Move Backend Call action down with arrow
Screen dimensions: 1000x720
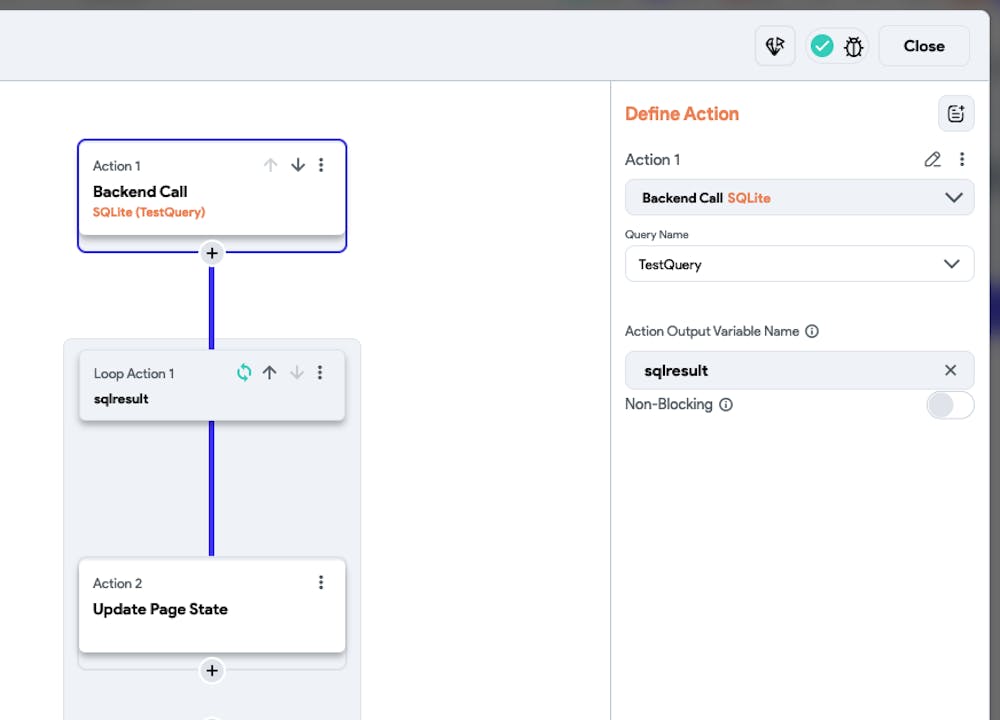pos(298,165)
